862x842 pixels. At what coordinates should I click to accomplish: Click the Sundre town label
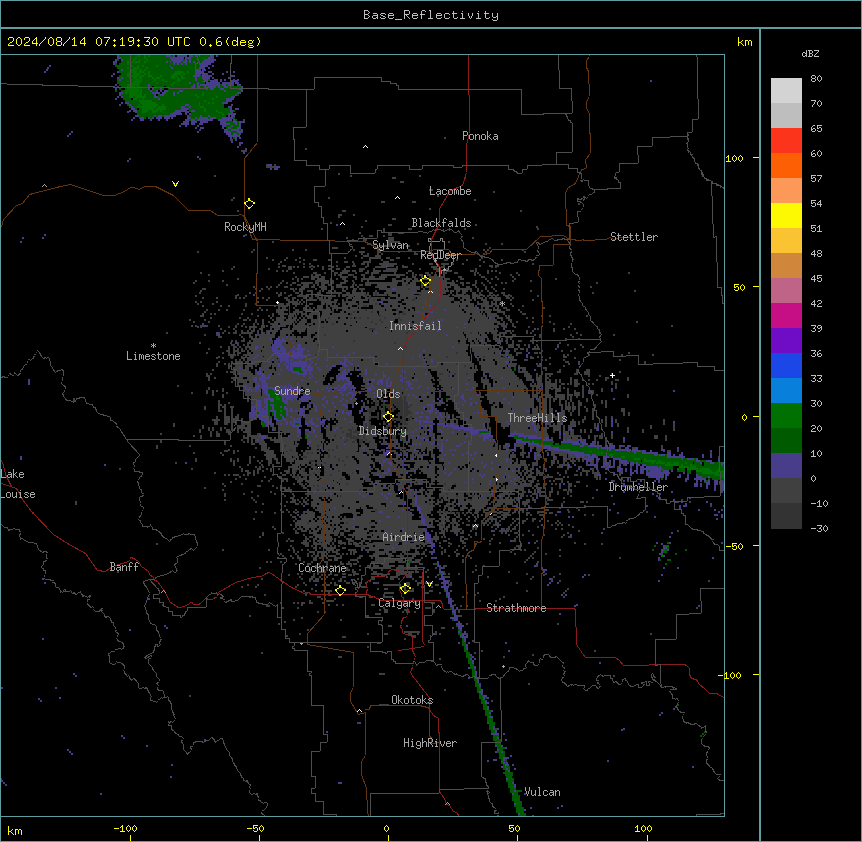(x=292, y=391)
